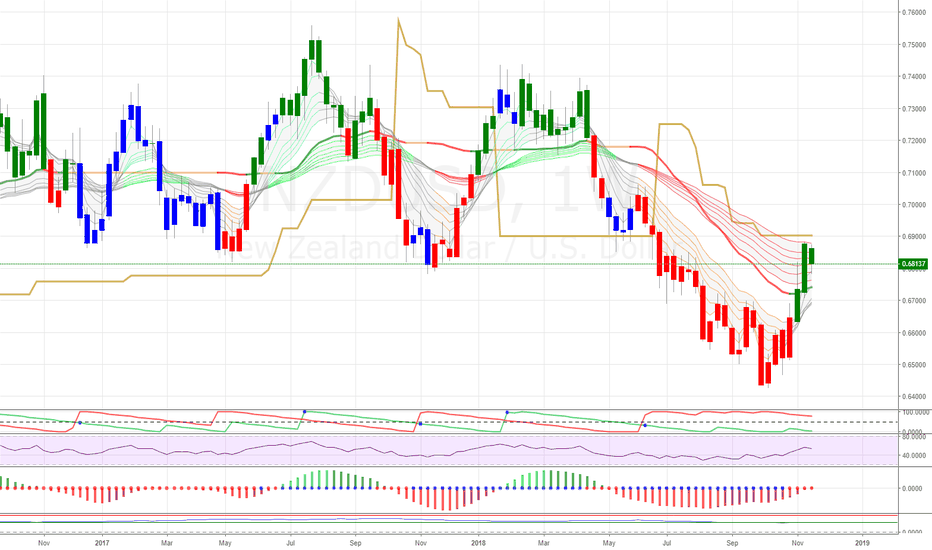Click the green 0.68137 current price label
The height and width of the screenshot is (550, 932).
click(x=914, y=263)
